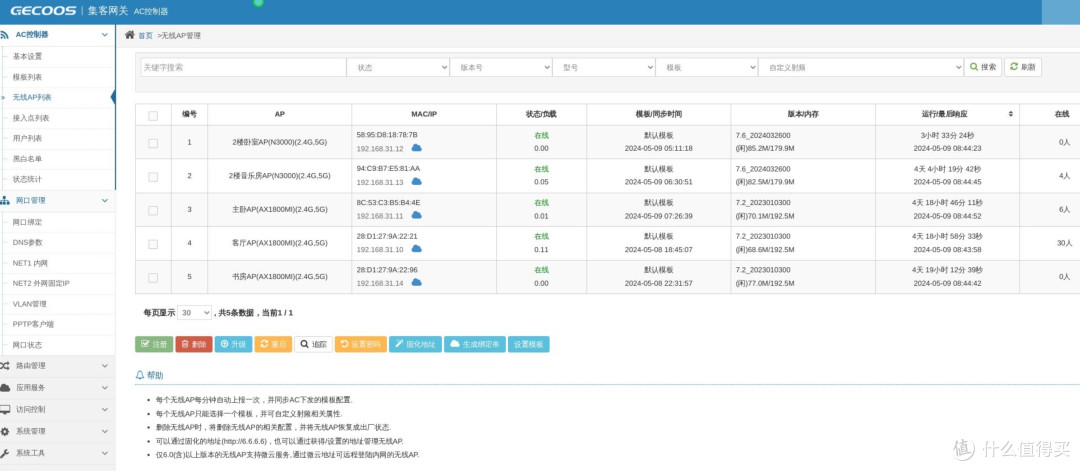This screenshot has height=471, width=1080.
Task: Click the green 注册 button
Action: (x=154, y=344)
